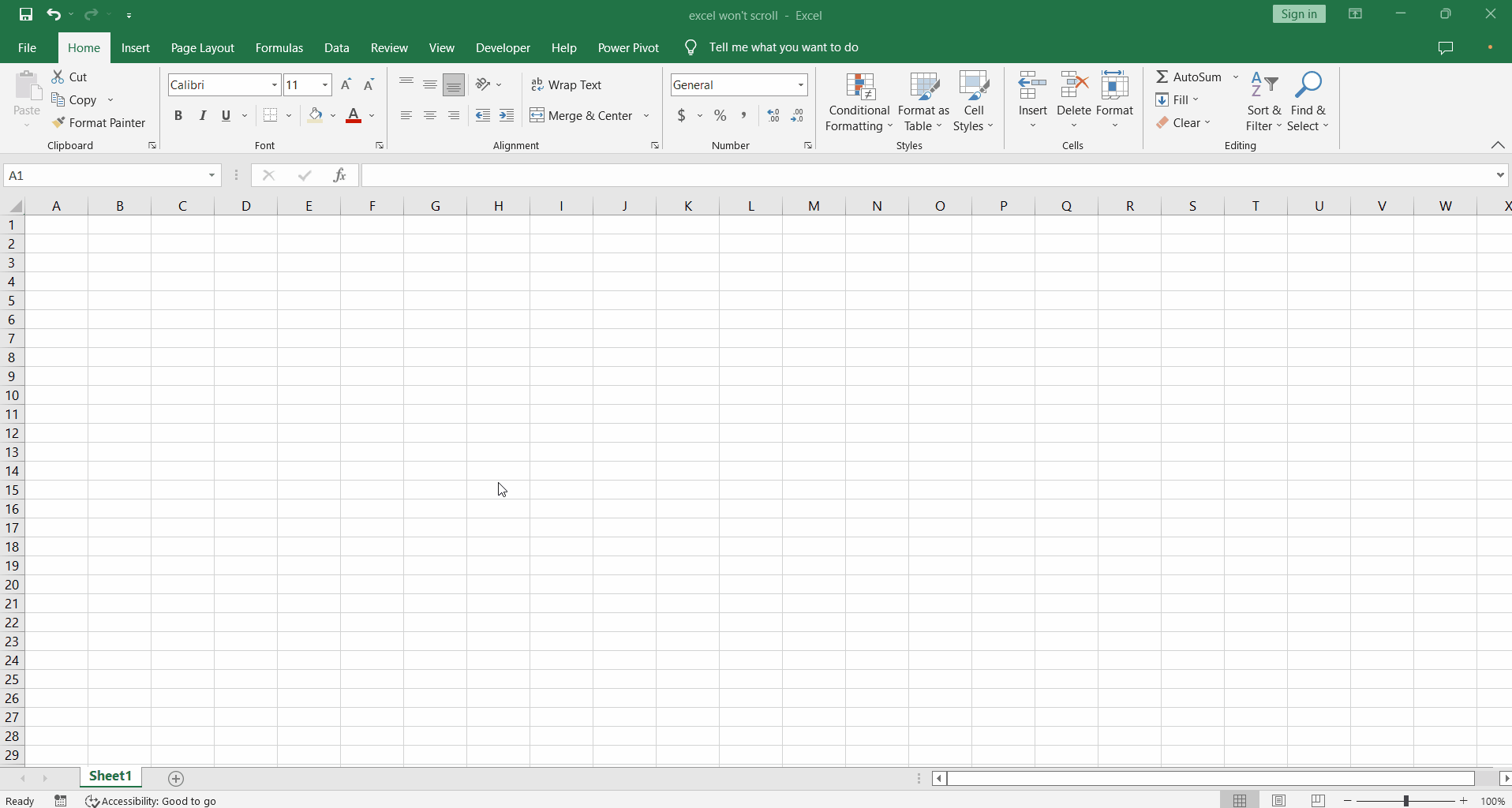Open the Font Color picker

[x=371, y=115]
